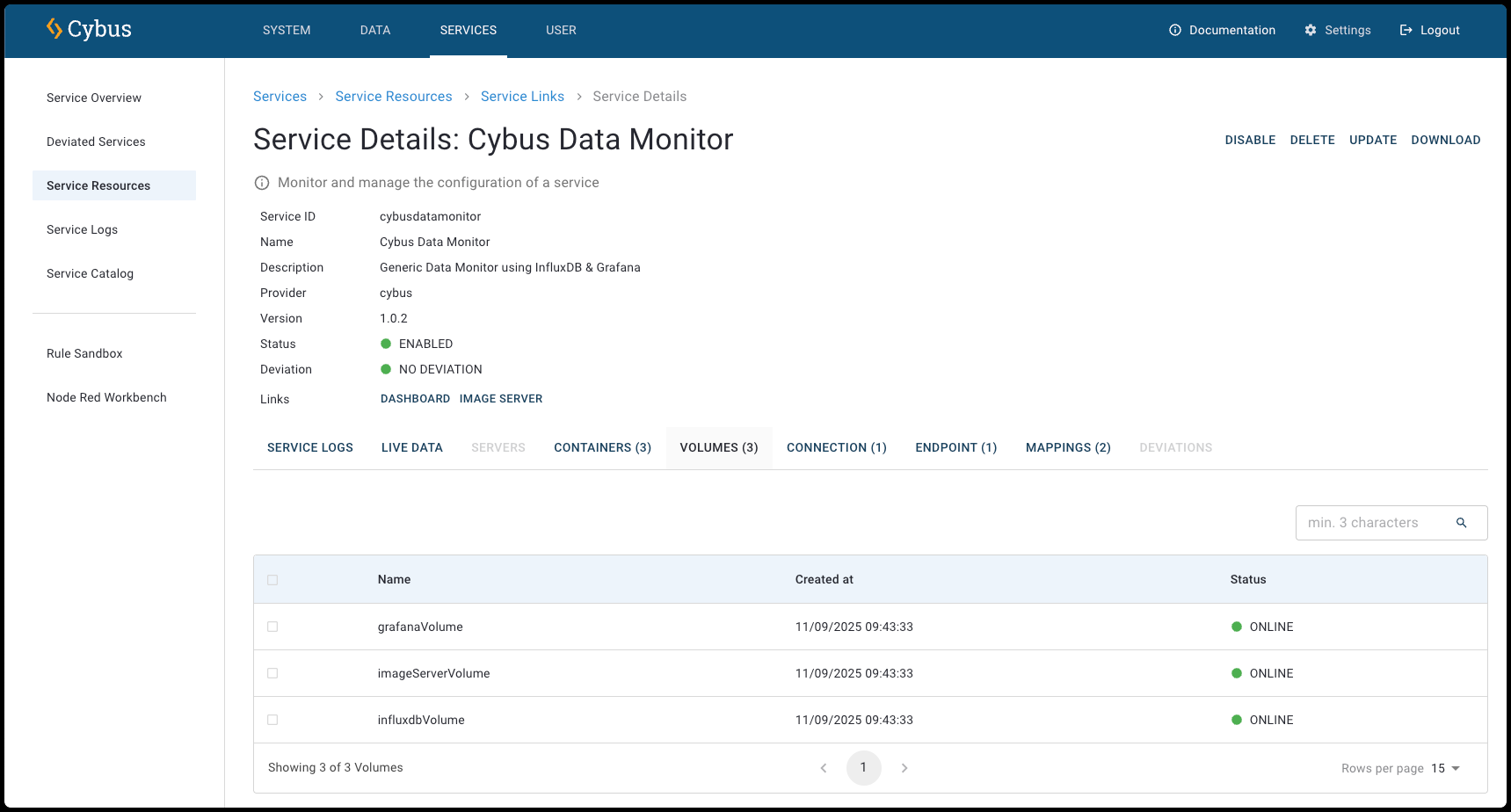Go to previous page arrow
This screenshot has width=1511, height=812.
pos(824,768)
